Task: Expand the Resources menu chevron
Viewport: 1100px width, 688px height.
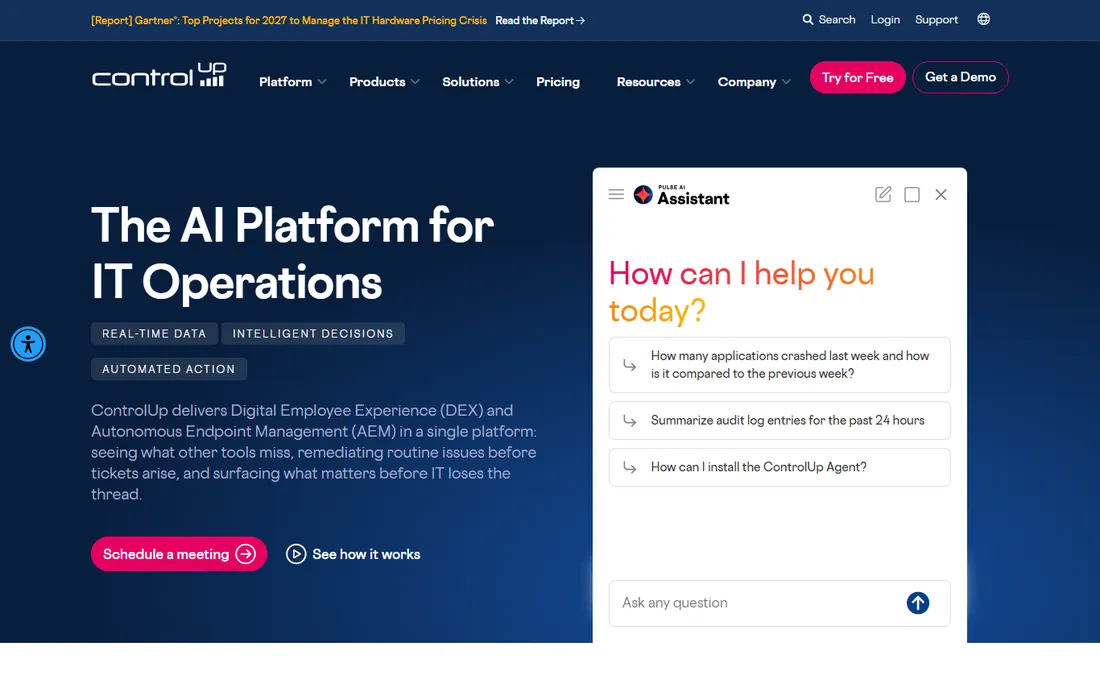Action: tap(690, 82)
